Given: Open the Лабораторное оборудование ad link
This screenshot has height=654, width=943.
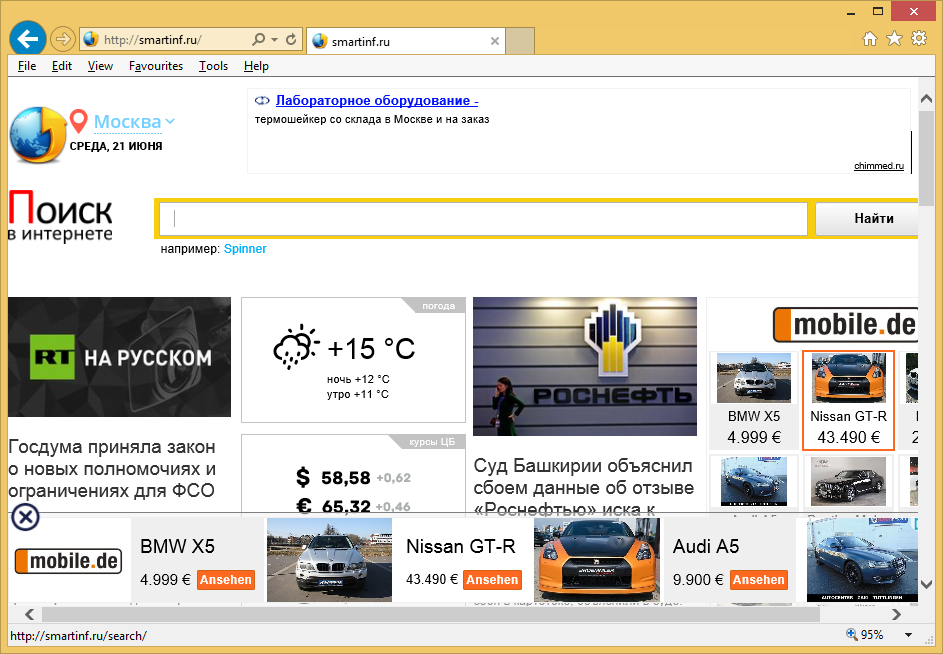Looking at the screenshot, I should point(376,101).
